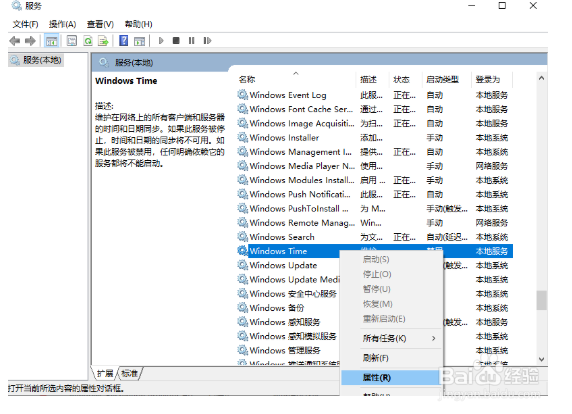Switch to the 标准 tab
Viewport: 572px width, 414px height.
pos(130,374)
